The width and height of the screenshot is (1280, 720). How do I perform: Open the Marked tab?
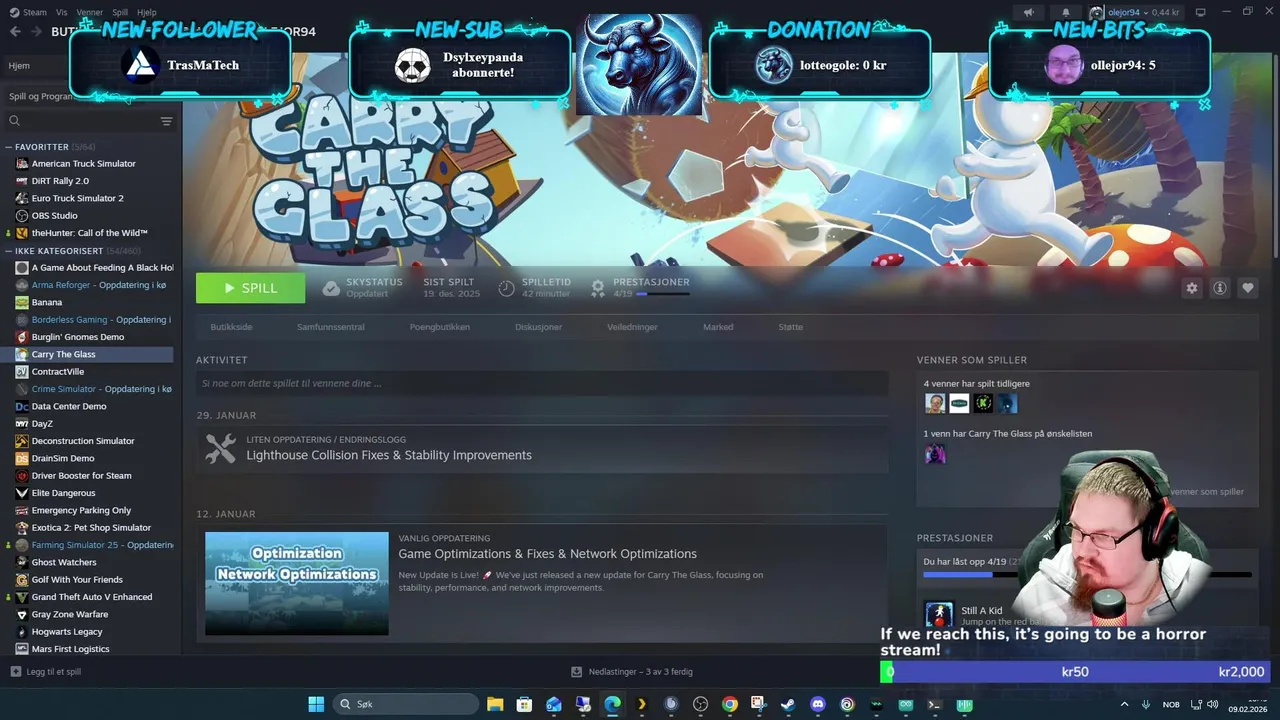[x=718, y=327]
